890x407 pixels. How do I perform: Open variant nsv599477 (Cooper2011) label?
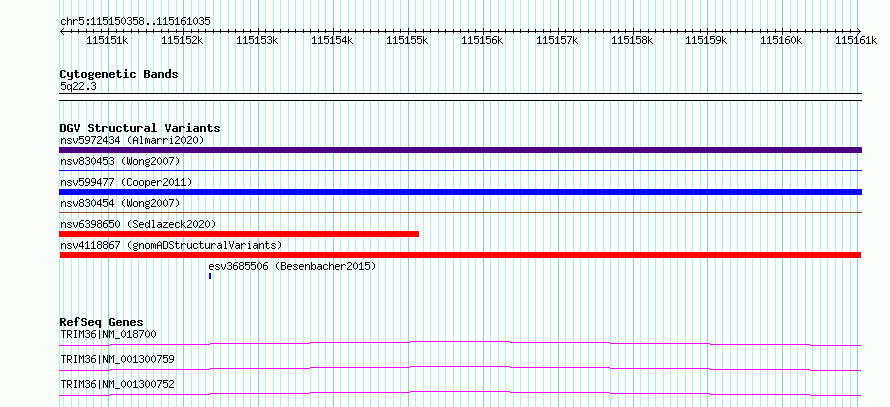[x=126, y=182]
